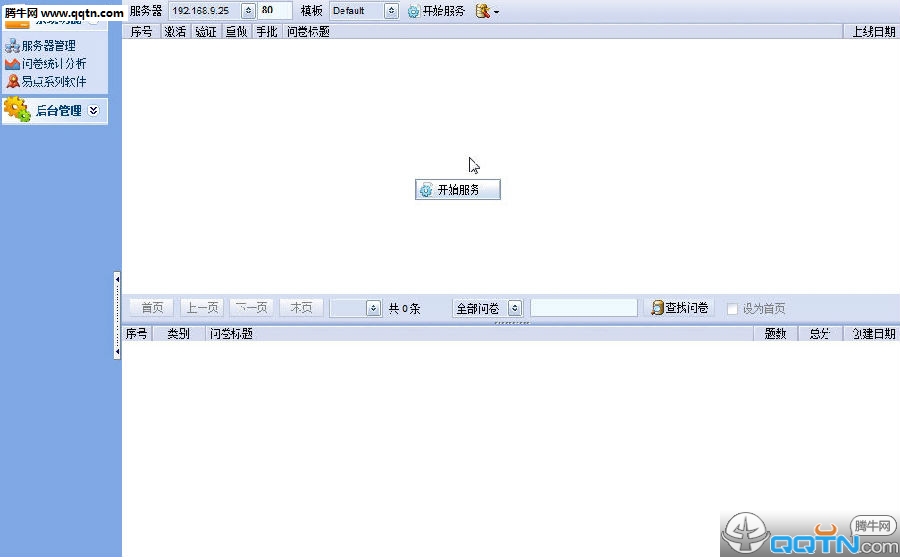Expand the 后台管理 panel chevron

pos(94,111)
